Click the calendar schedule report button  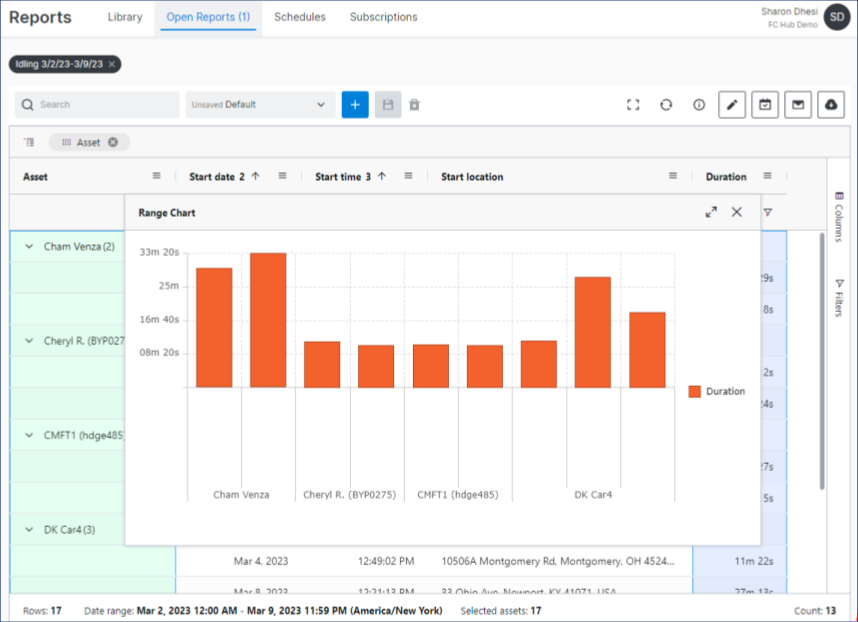pos(765,105)
